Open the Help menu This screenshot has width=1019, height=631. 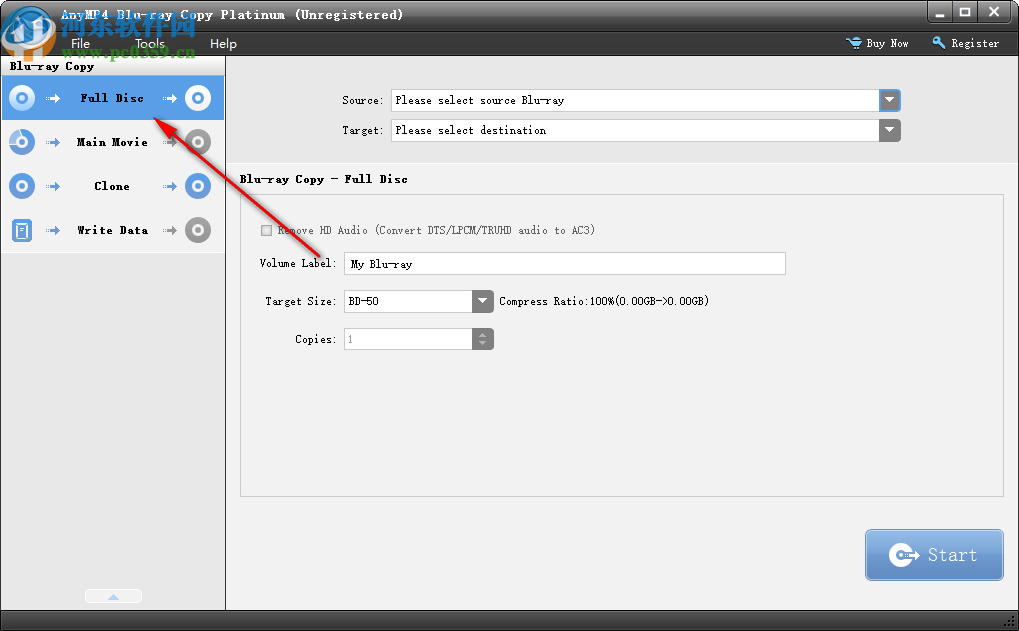tap(223, 43)
